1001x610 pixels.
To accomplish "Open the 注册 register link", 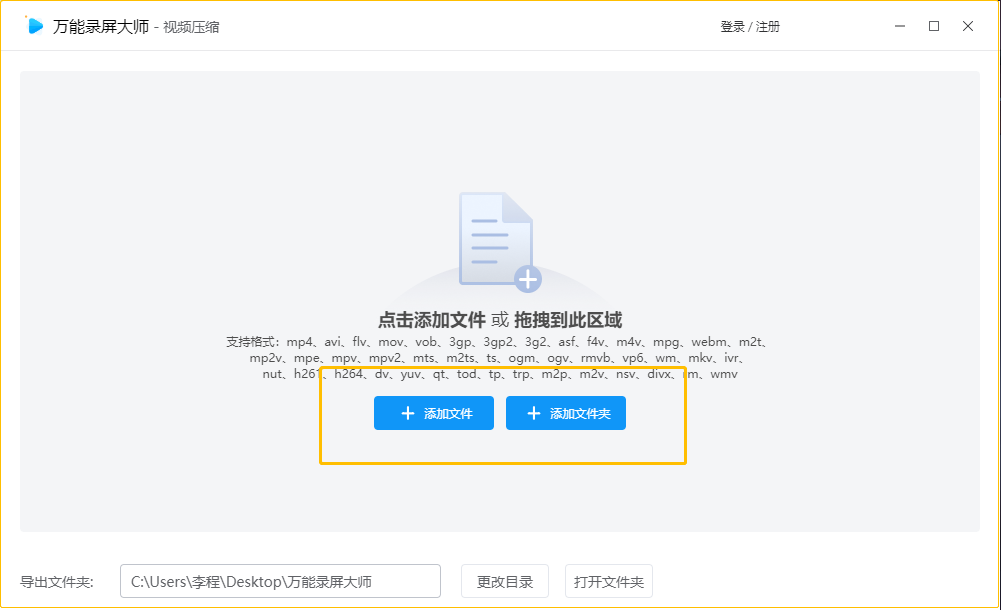I will click(768, 27).
